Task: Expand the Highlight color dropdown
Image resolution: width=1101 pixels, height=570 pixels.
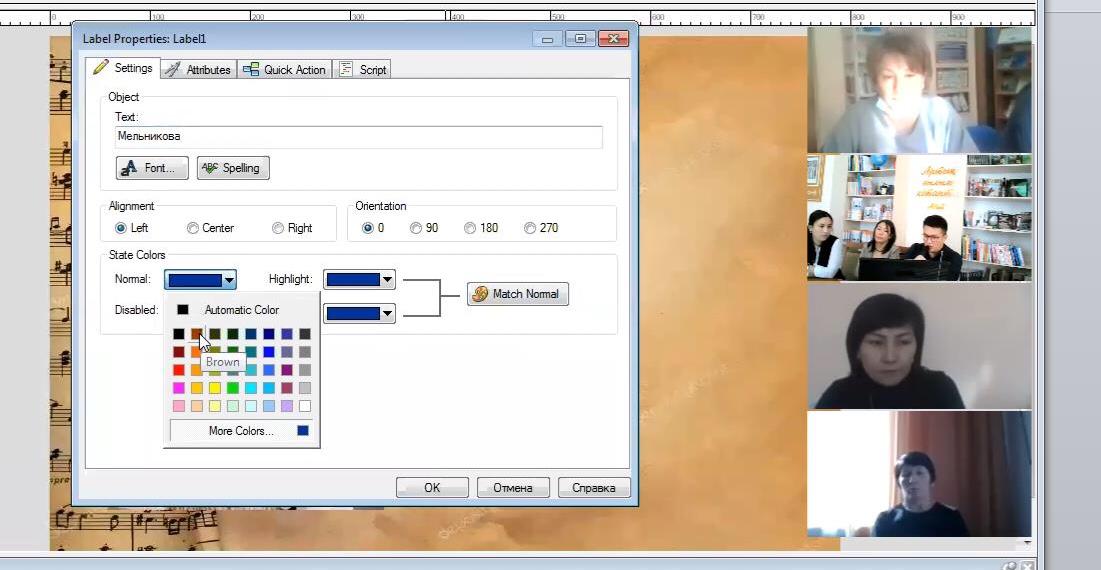Action: tap(388, 280)
